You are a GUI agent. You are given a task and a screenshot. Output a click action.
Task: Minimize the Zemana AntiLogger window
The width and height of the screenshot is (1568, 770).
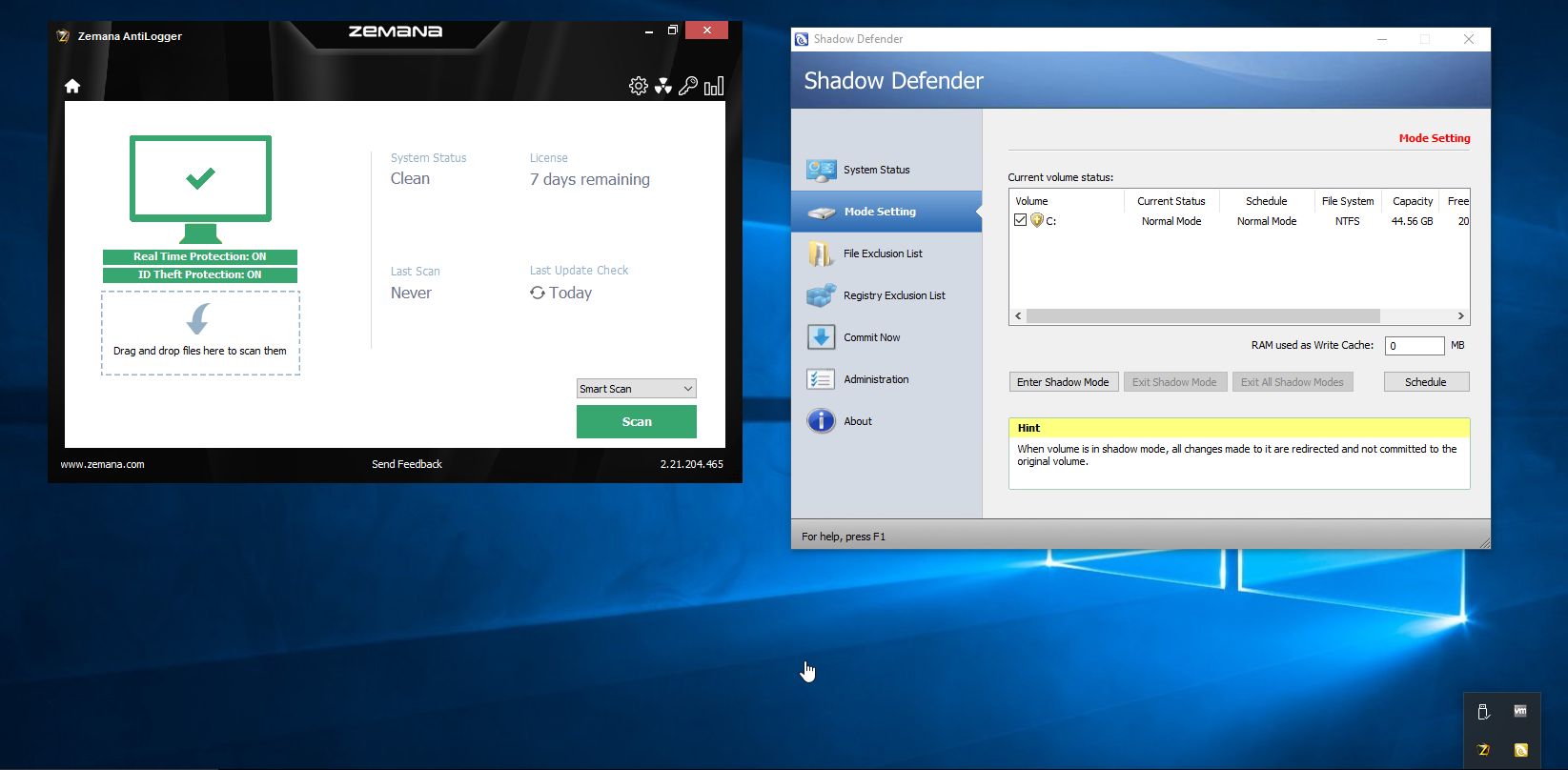point(649,31)
